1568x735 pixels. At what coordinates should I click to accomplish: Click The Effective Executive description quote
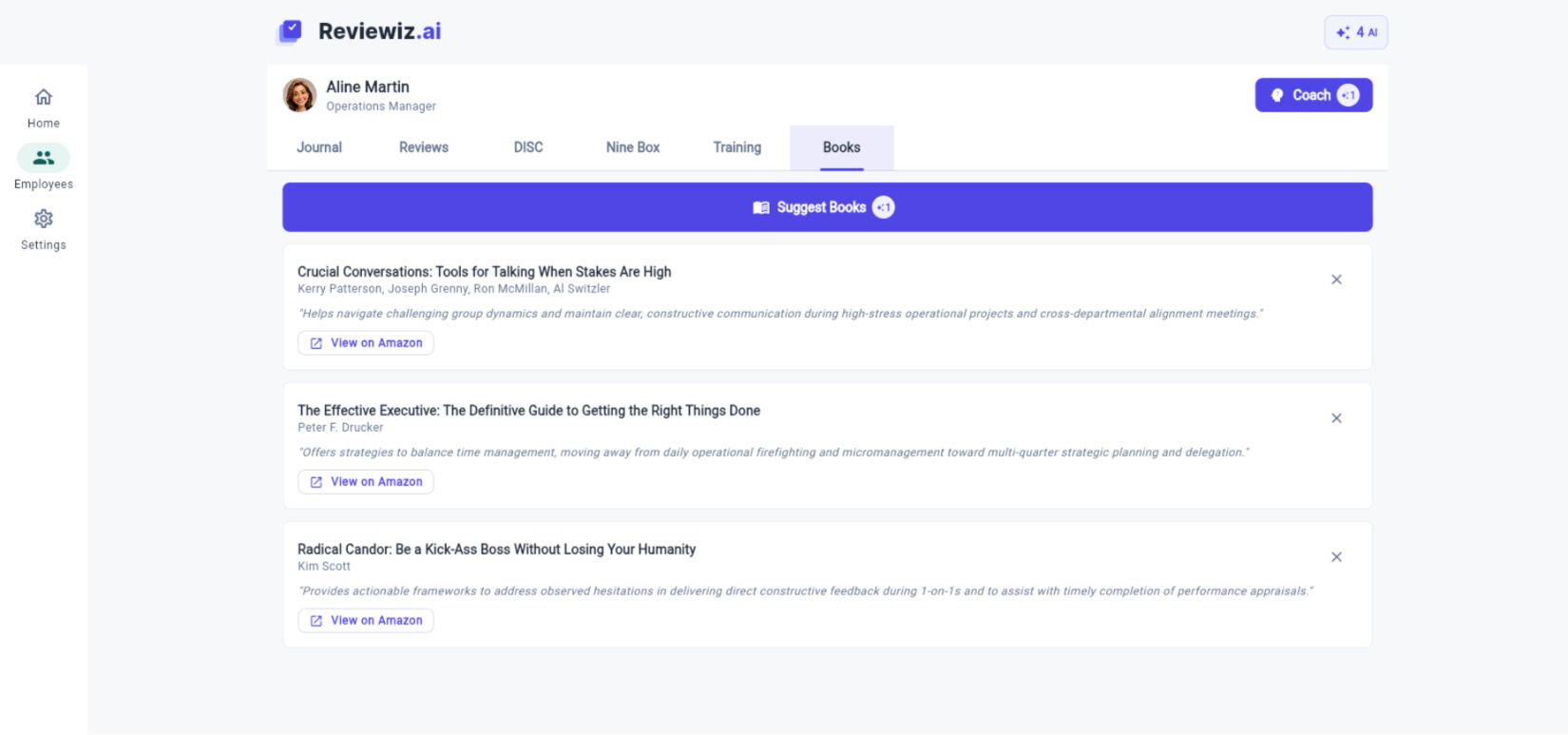pyautogui.click(x=774, y=453)
